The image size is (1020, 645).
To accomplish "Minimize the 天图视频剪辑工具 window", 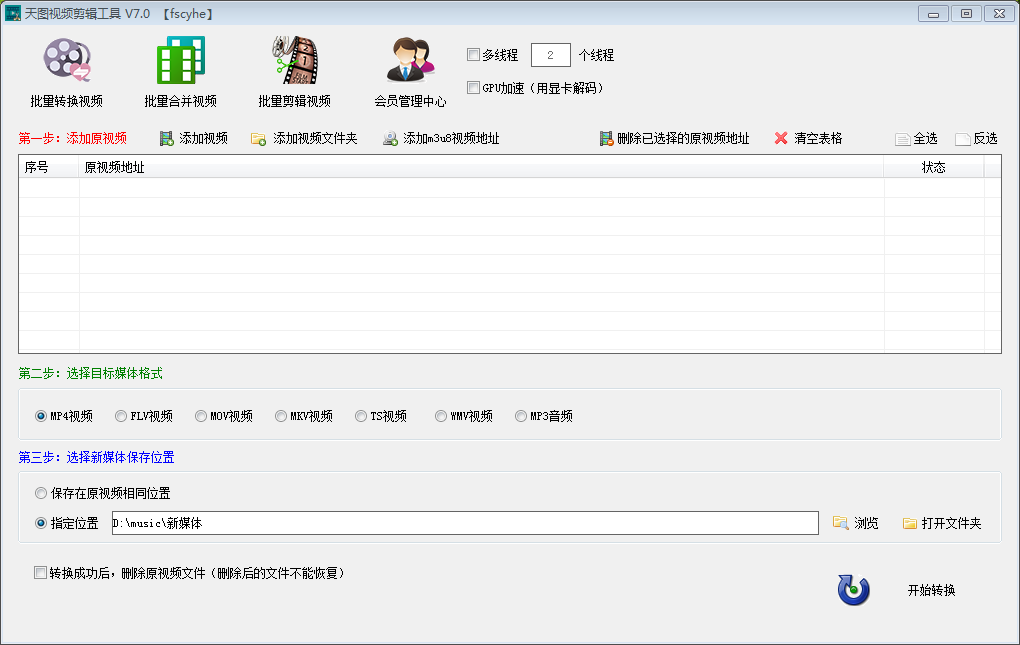I will pos(933,14).
